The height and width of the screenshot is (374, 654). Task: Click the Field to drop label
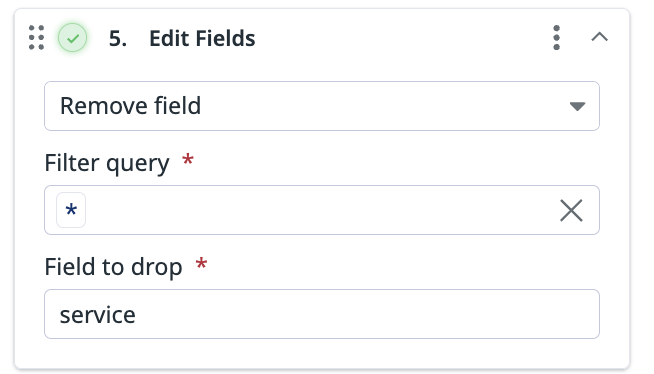[113, 267]
